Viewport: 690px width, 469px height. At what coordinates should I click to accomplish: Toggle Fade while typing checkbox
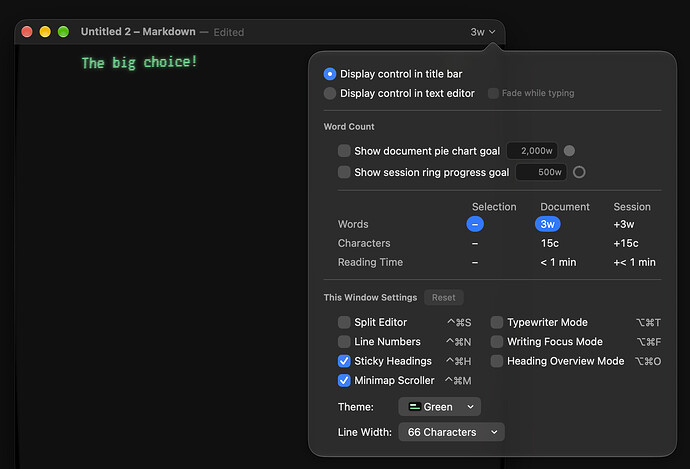coord(493,93)
